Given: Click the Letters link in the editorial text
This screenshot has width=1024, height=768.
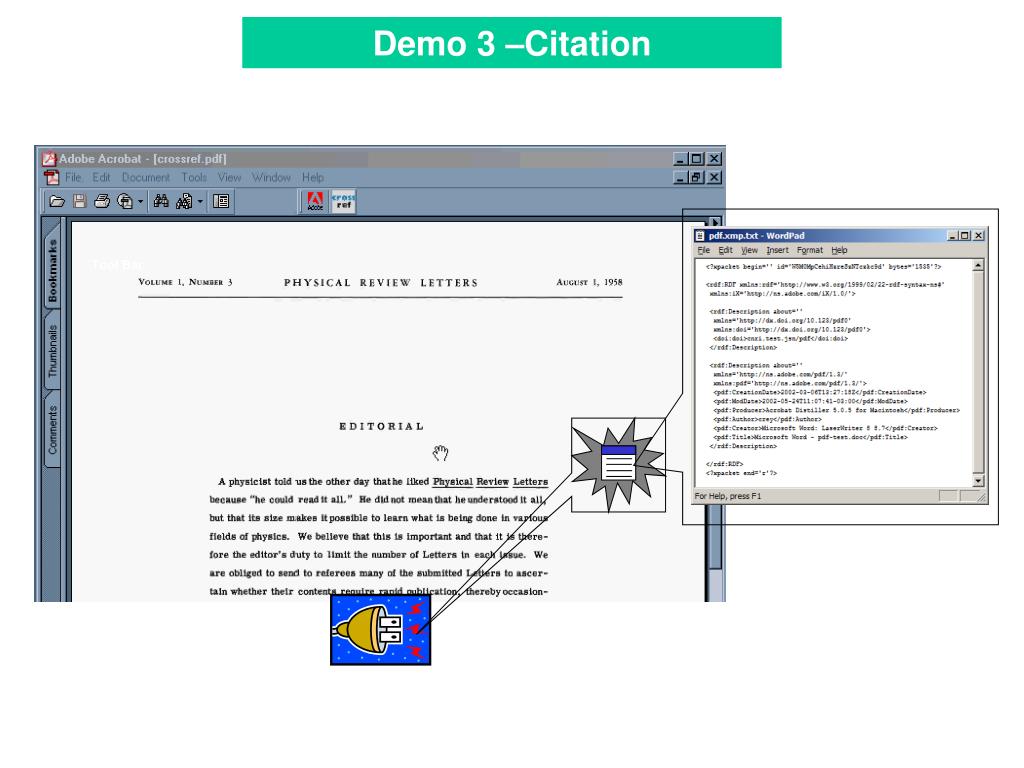Looking at the screenshot, I should pyautogui.click(x=530, y=482).
